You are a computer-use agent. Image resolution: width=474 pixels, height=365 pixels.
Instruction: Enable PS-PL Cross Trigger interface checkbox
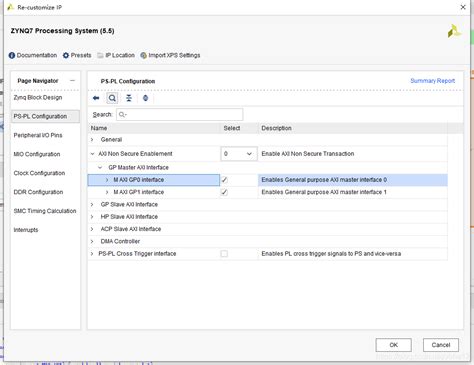coord(224,254)
